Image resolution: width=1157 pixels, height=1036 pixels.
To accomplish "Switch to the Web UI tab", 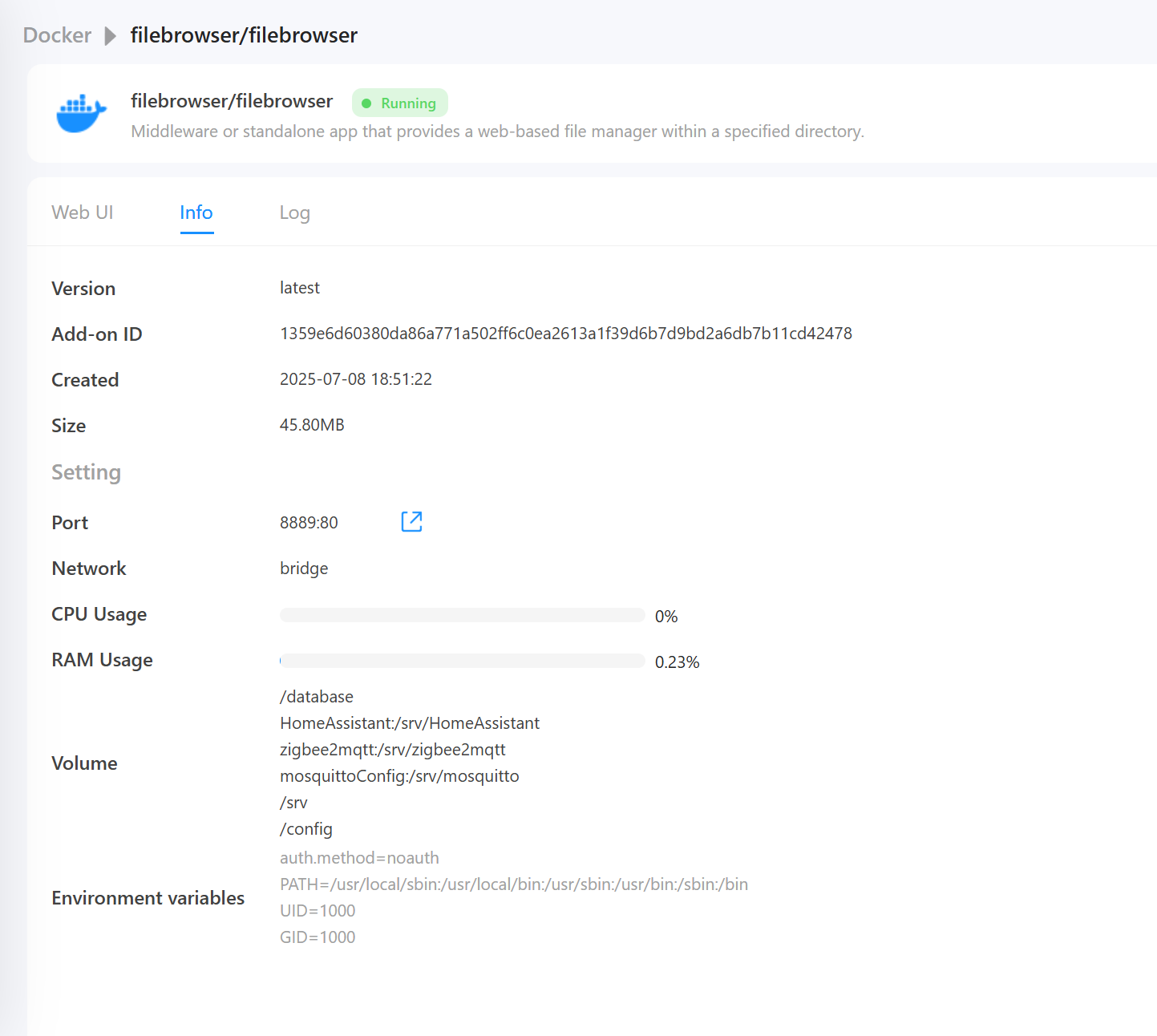I will click(83, 212).
